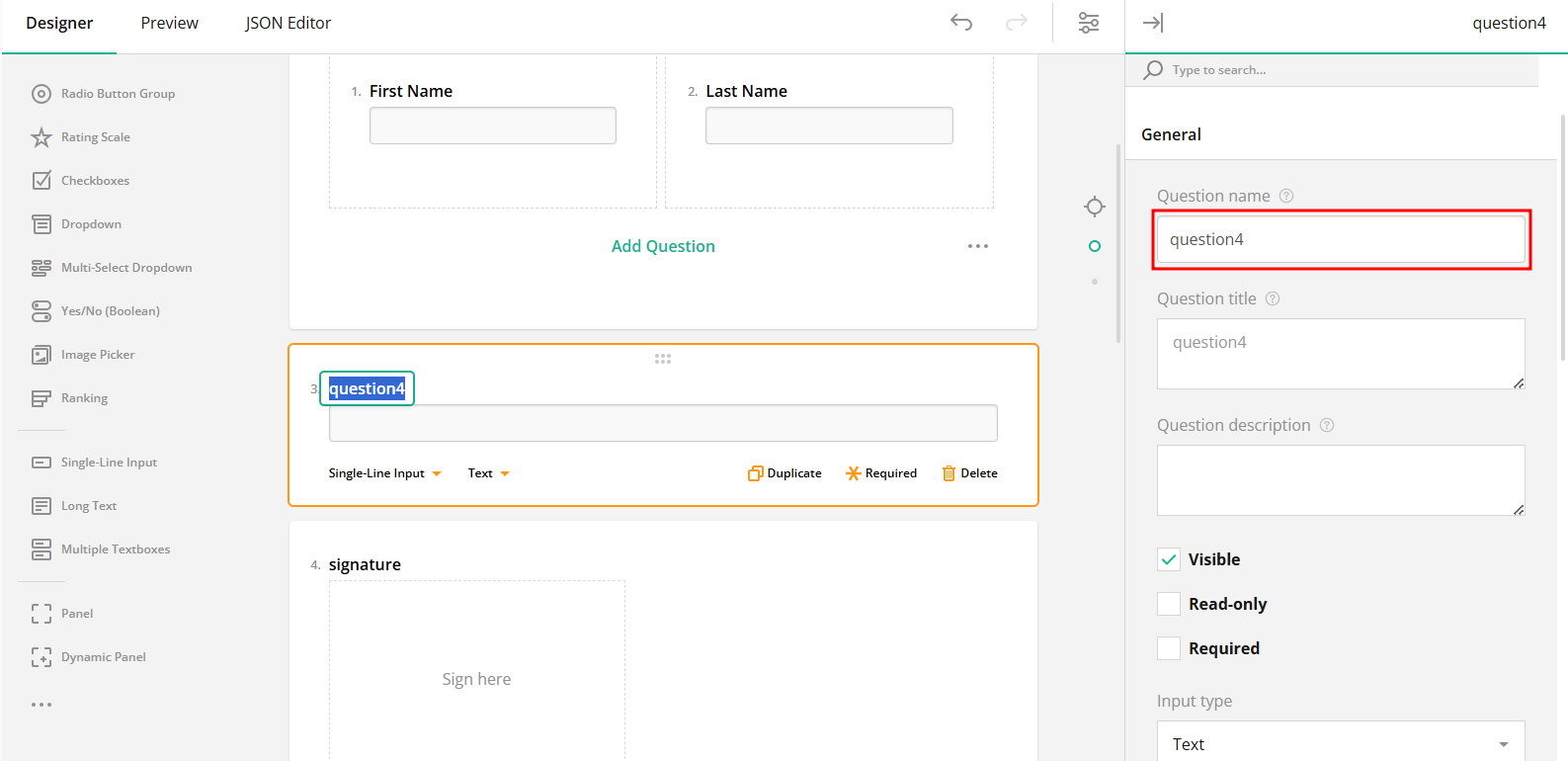Expand the Text input type dropdown on question
The width and height of the screenshot is (1568, 761).
point(488,473)
